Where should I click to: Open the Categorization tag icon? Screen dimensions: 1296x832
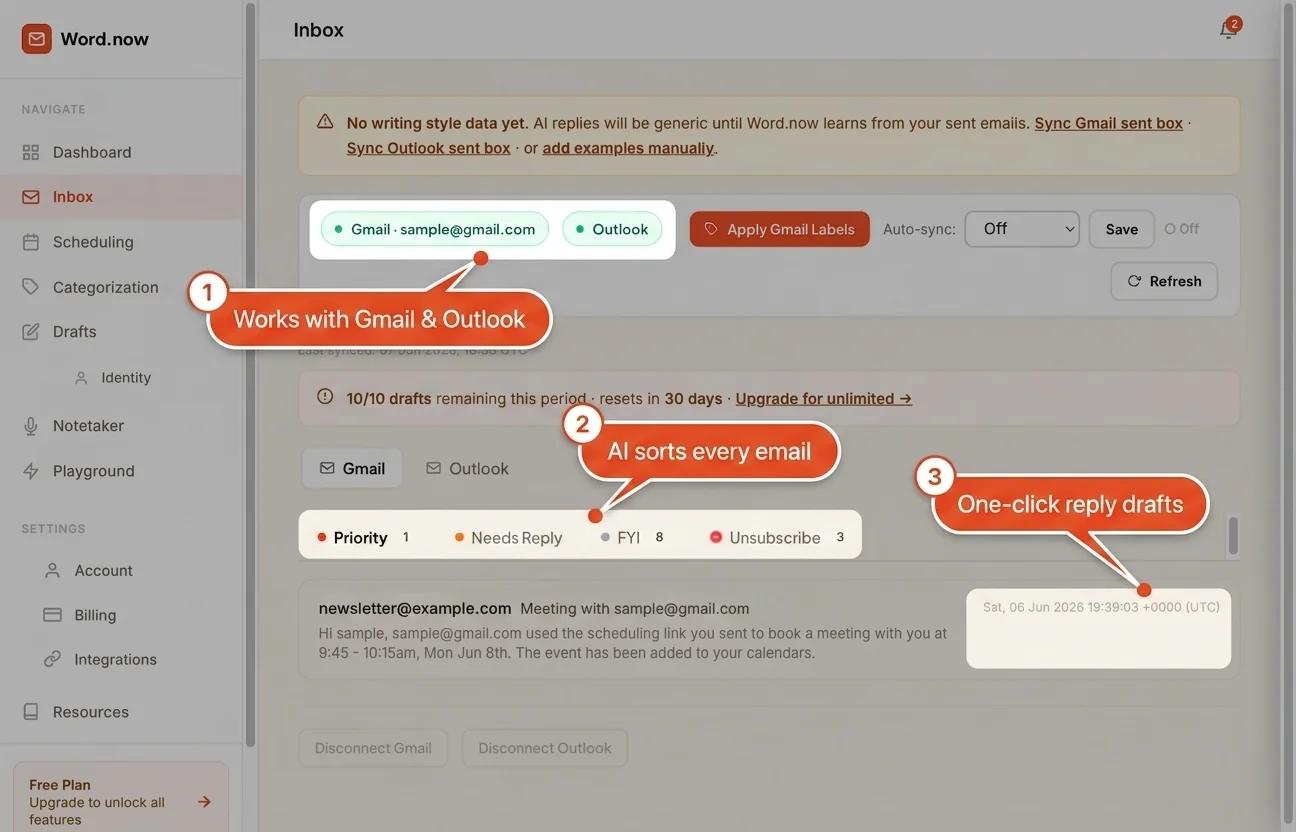pos(31,287)
